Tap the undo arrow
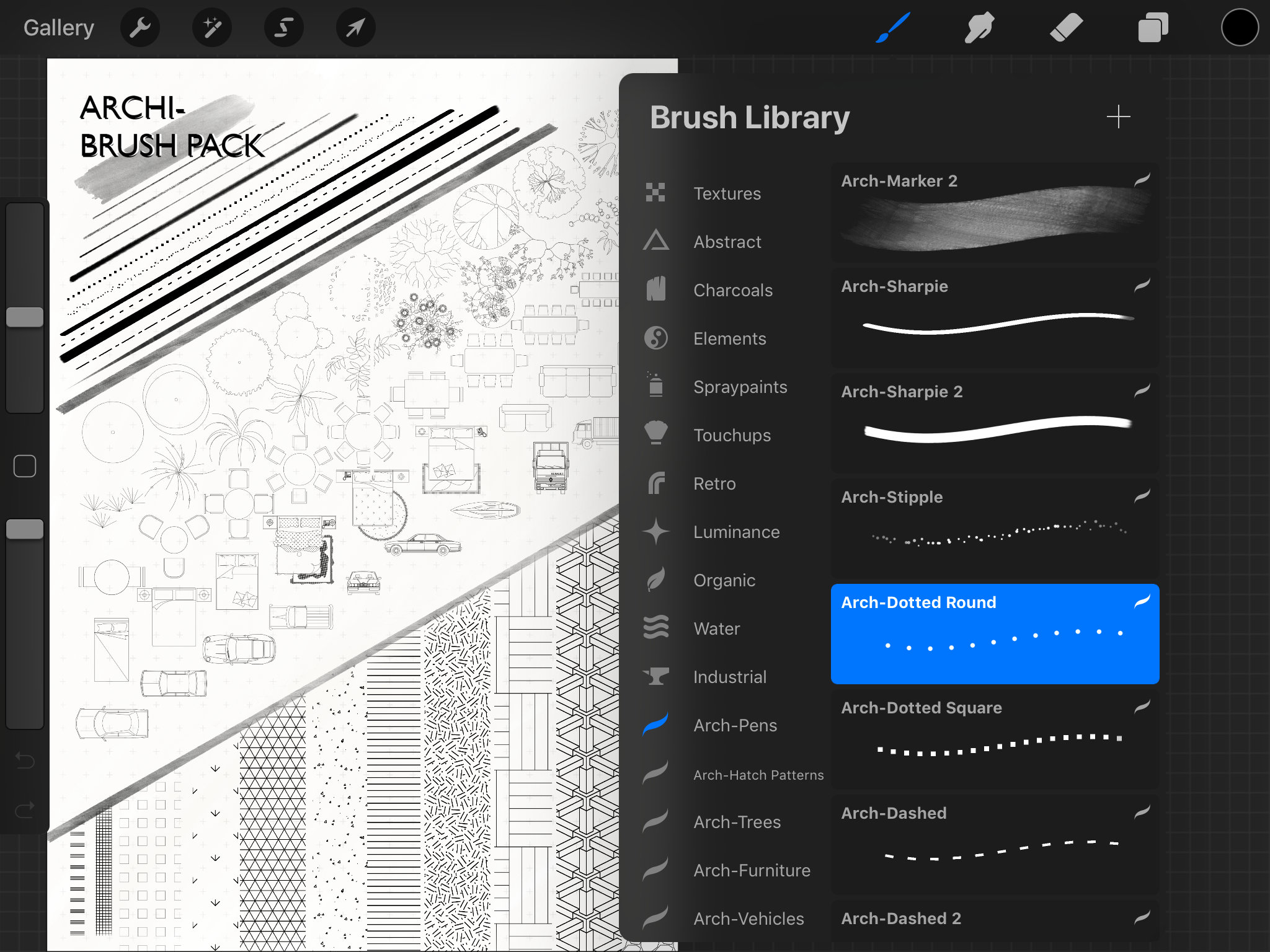The image size is (1270, 952). [24, 761]
